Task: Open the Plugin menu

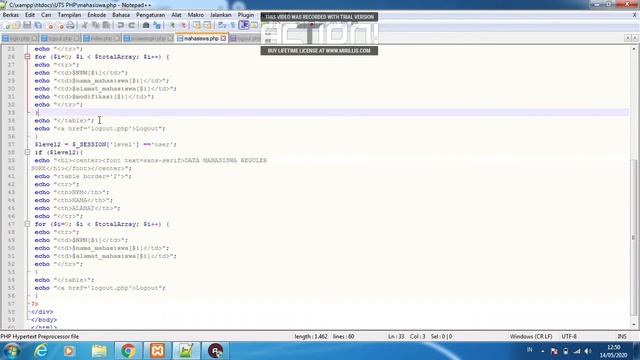Action: tap(246, 15)
